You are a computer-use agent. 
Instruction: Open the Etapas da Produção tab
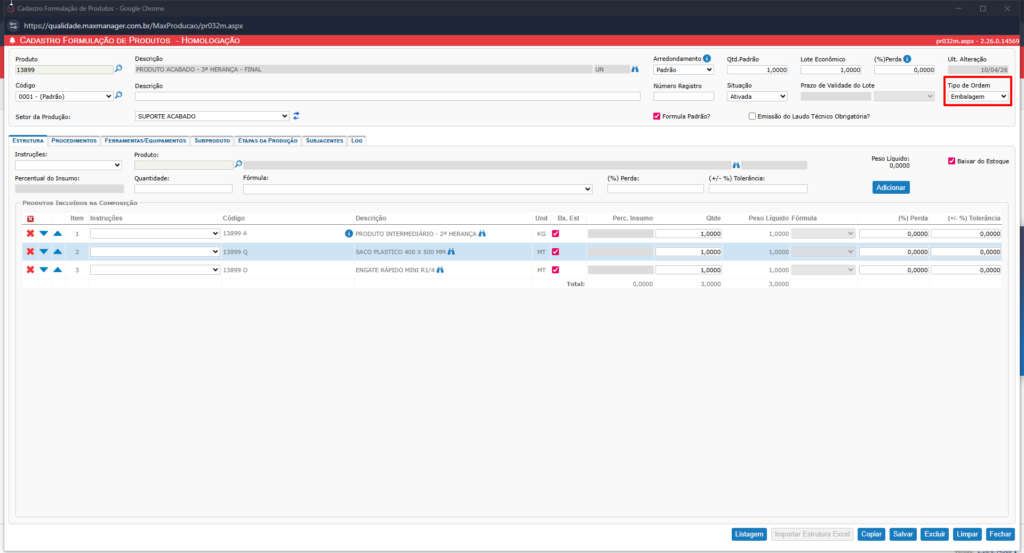pyautogui.click(x=269, y=141)
